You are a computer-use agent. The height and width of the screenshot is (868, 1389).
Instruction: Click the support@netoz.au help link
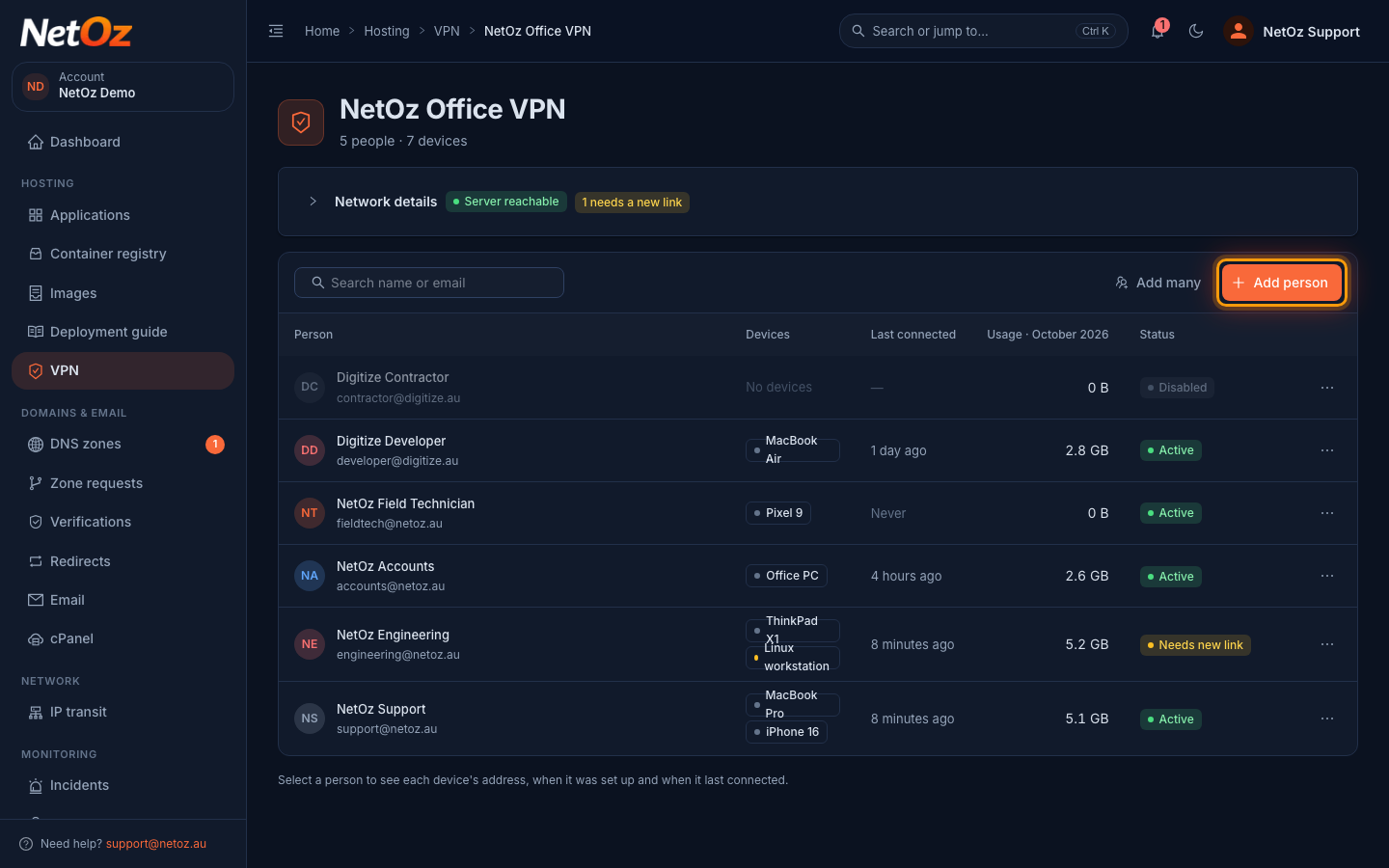coord(156,844)
